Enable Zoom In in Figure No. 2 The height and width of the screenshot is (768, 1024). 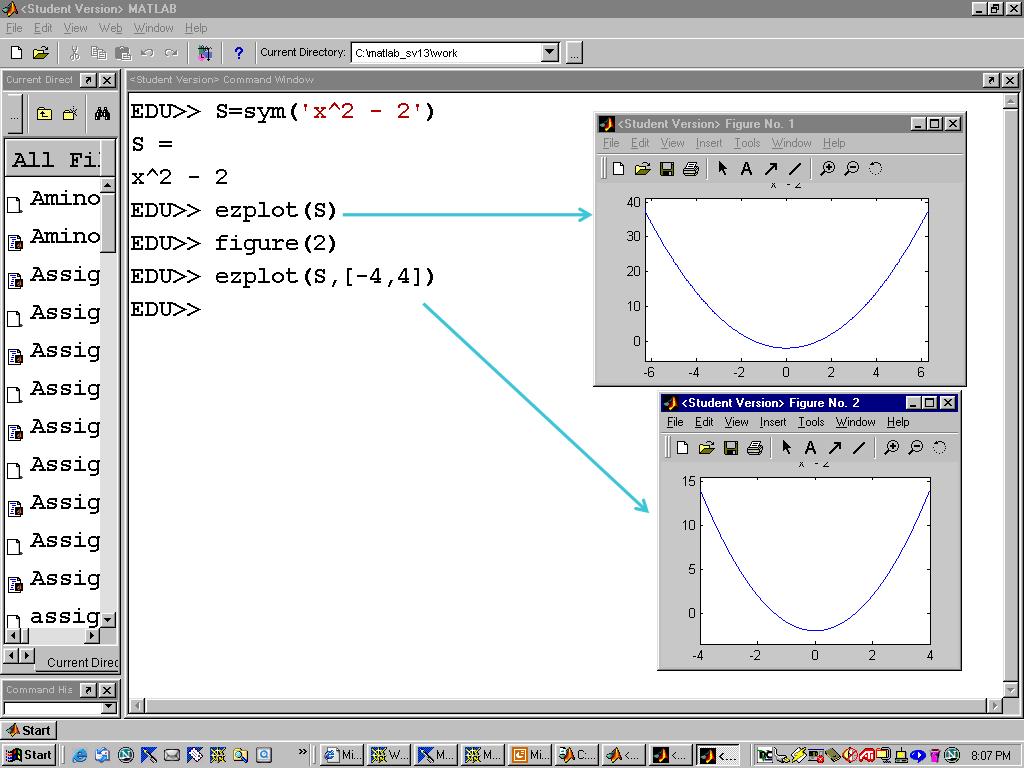(891, 447)
